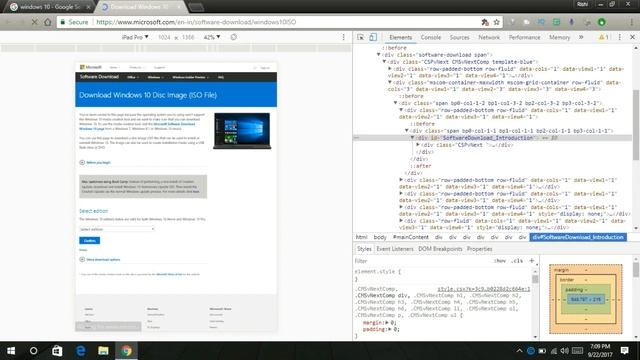Image resolution: width=640 pixels, height=360 pixels.
Task: Toggle the :hov element state button
Action: [x=500, y=261]
